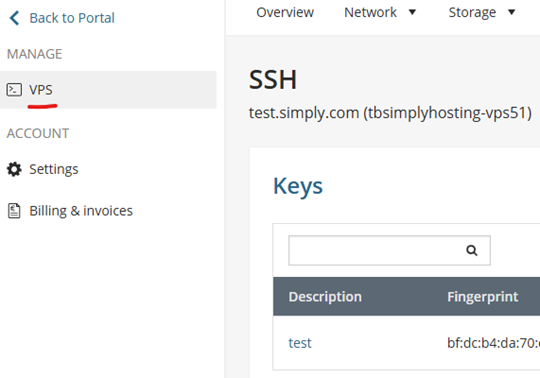Viewport: 540px width, 378px height.
Task: Click the Settings gear icon
Action: (14, 169)
